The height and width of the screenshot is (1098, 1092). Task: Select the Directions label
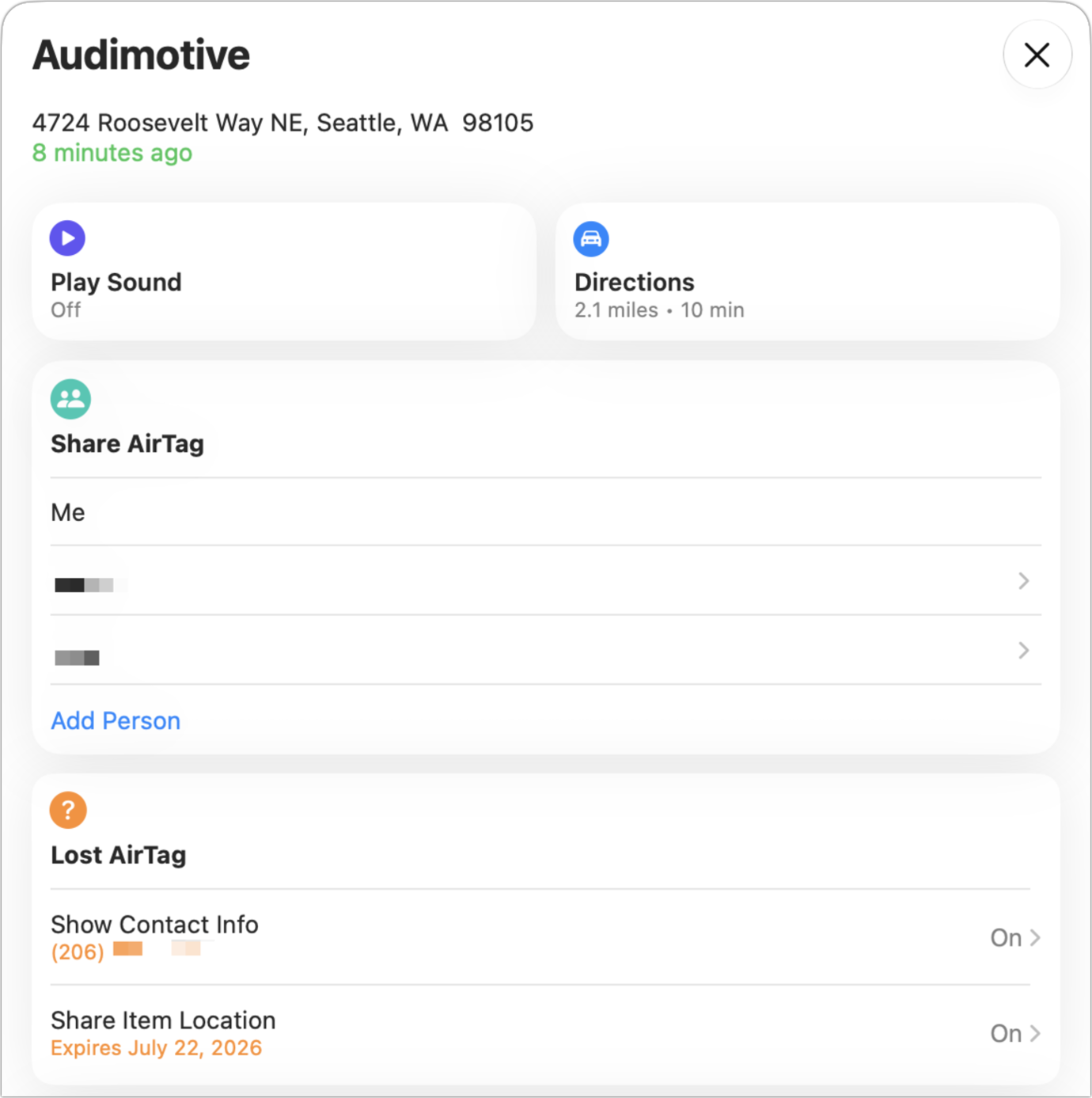(635, 282)
